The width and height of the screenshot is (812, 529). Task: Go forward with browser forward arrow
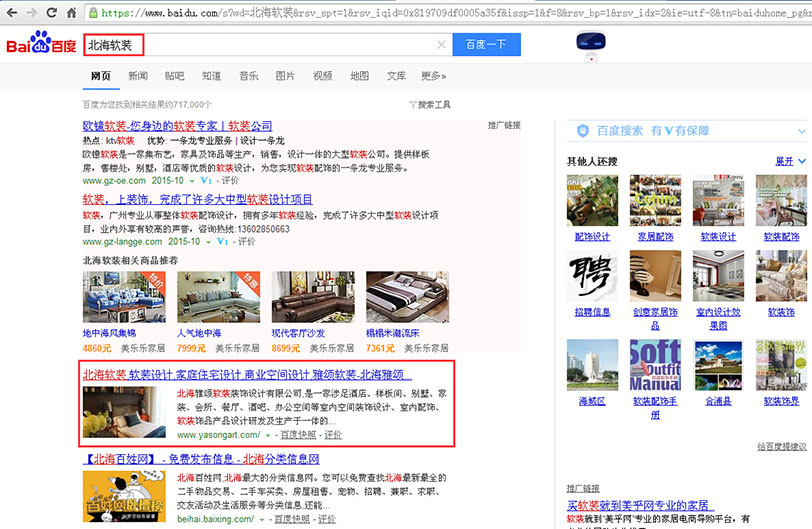tap(32, 12)
